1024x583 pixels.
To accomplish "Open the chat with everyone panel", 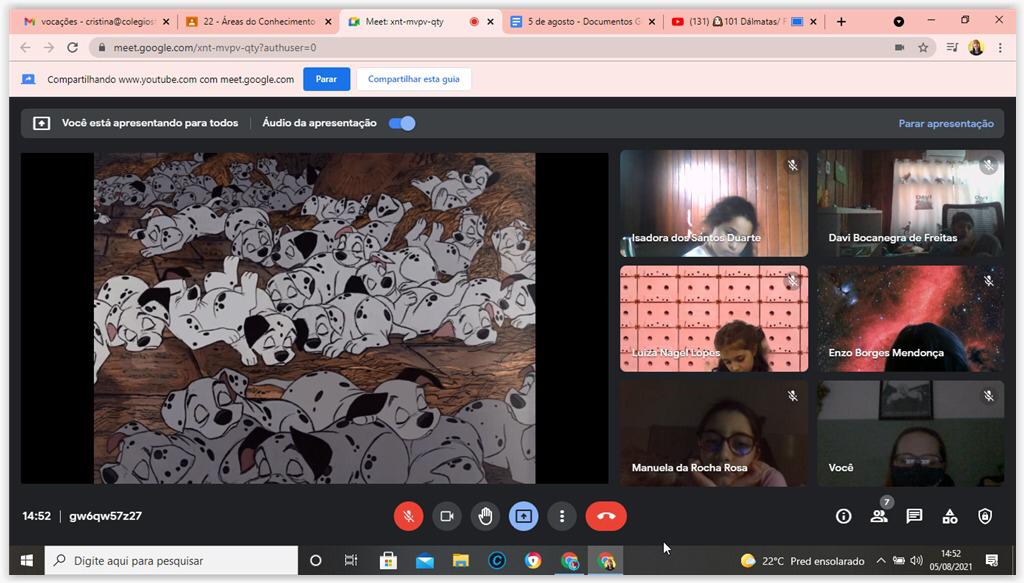I will [x=914, y=516].
